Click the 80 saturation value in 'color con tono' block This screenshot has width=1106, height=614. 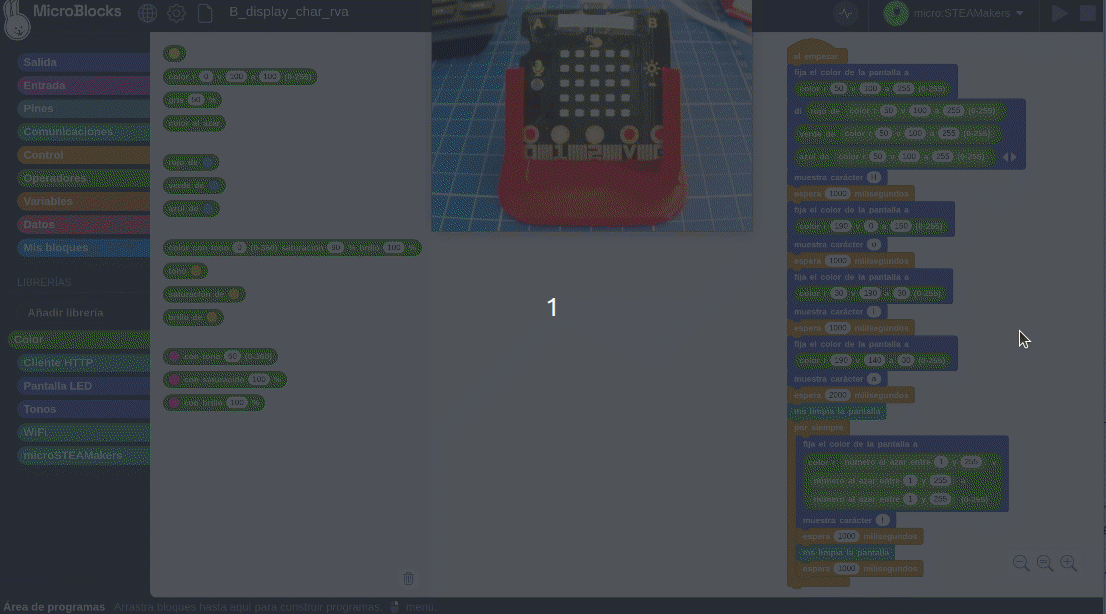pos(336,248)
